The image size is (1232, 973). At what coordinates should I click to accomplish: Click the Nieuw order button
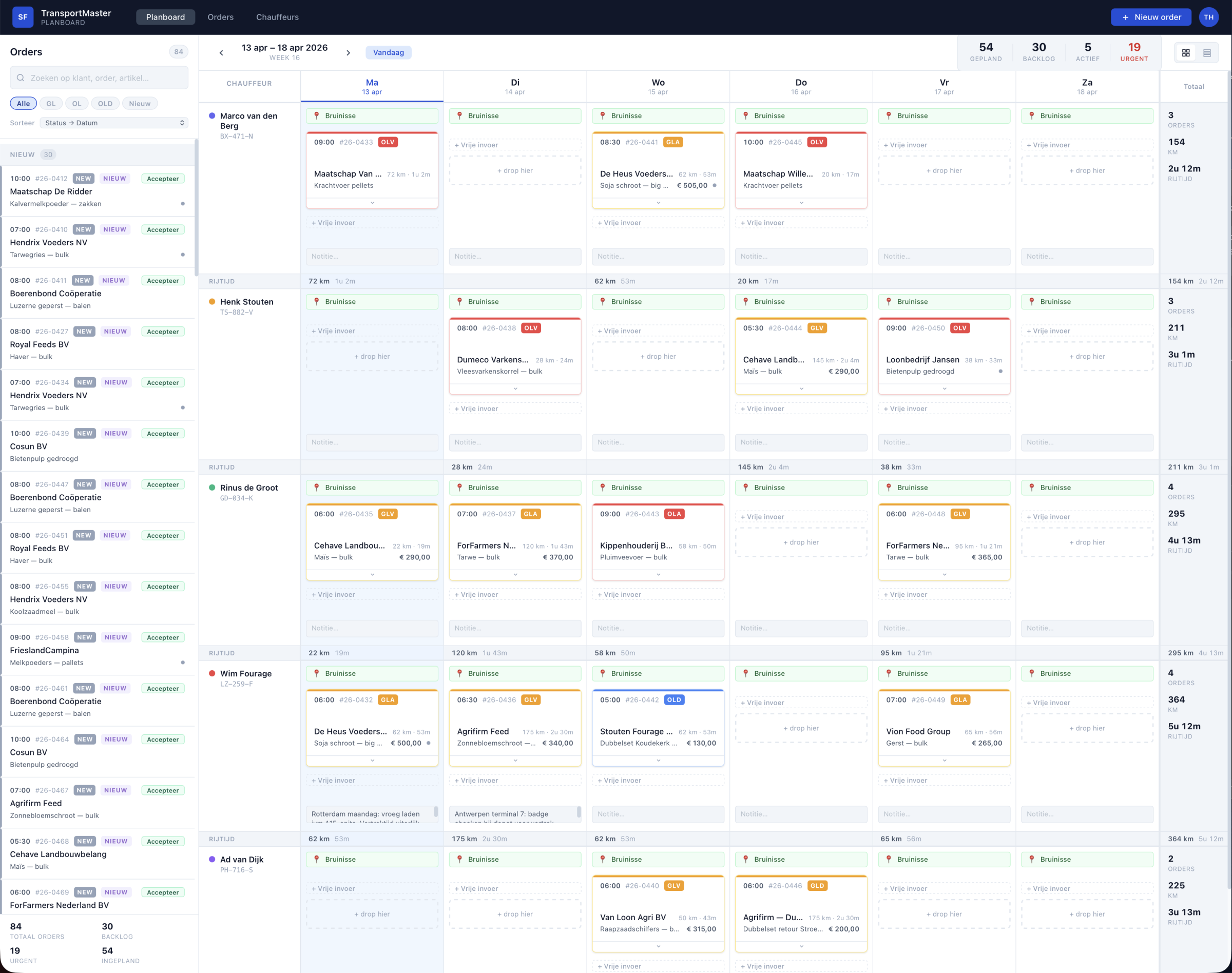coord(1150,17)
